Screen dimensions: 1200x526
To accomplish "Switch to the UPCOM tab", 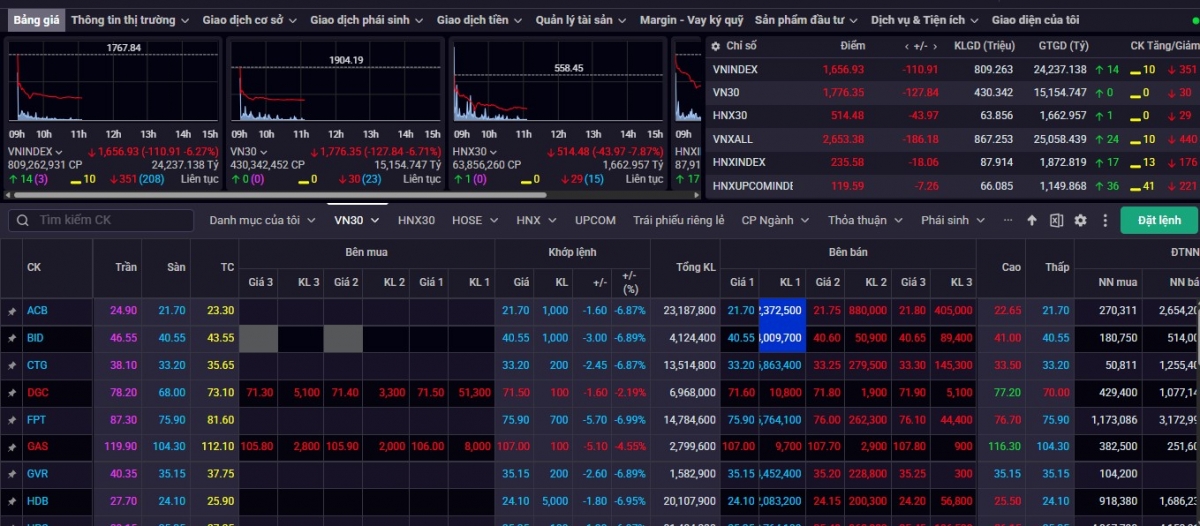I will 595,220.
